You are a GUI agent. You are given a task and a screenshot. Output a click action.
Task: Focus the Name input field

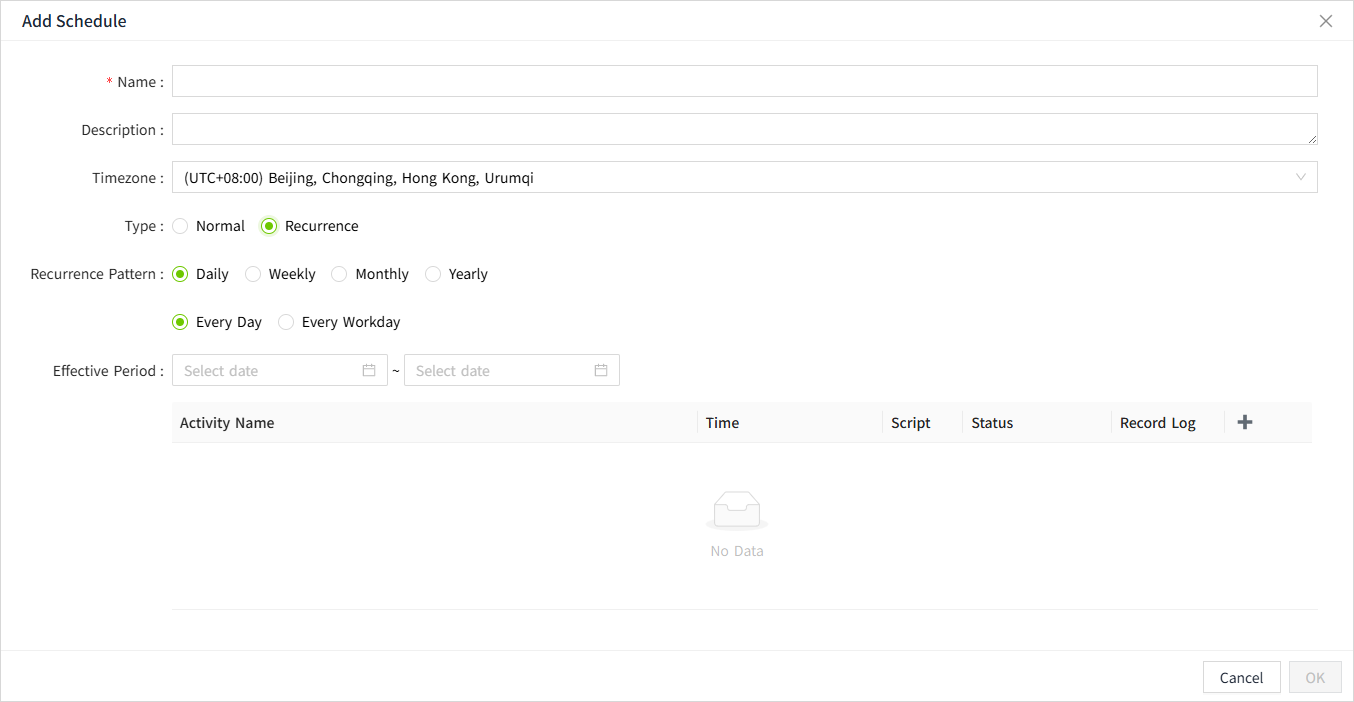pos(744,81)
